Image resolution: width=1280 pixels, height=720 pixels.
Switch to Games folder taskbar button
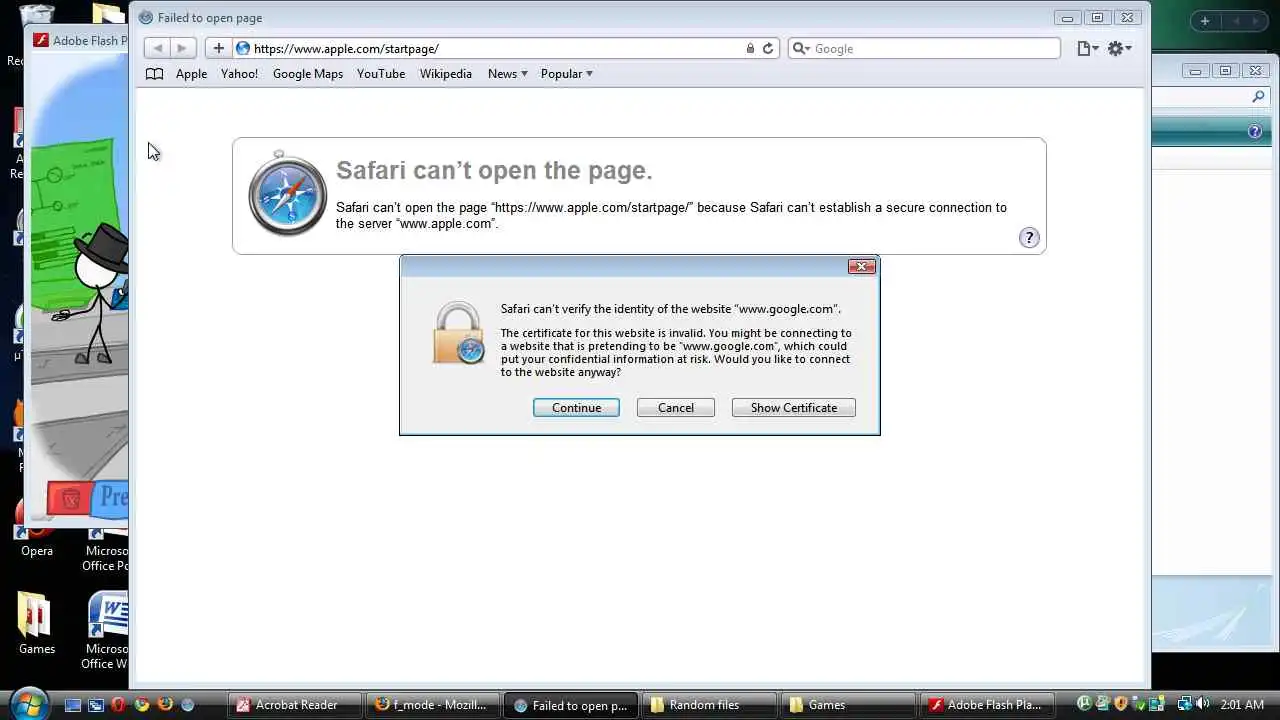(x=846, y=705)
